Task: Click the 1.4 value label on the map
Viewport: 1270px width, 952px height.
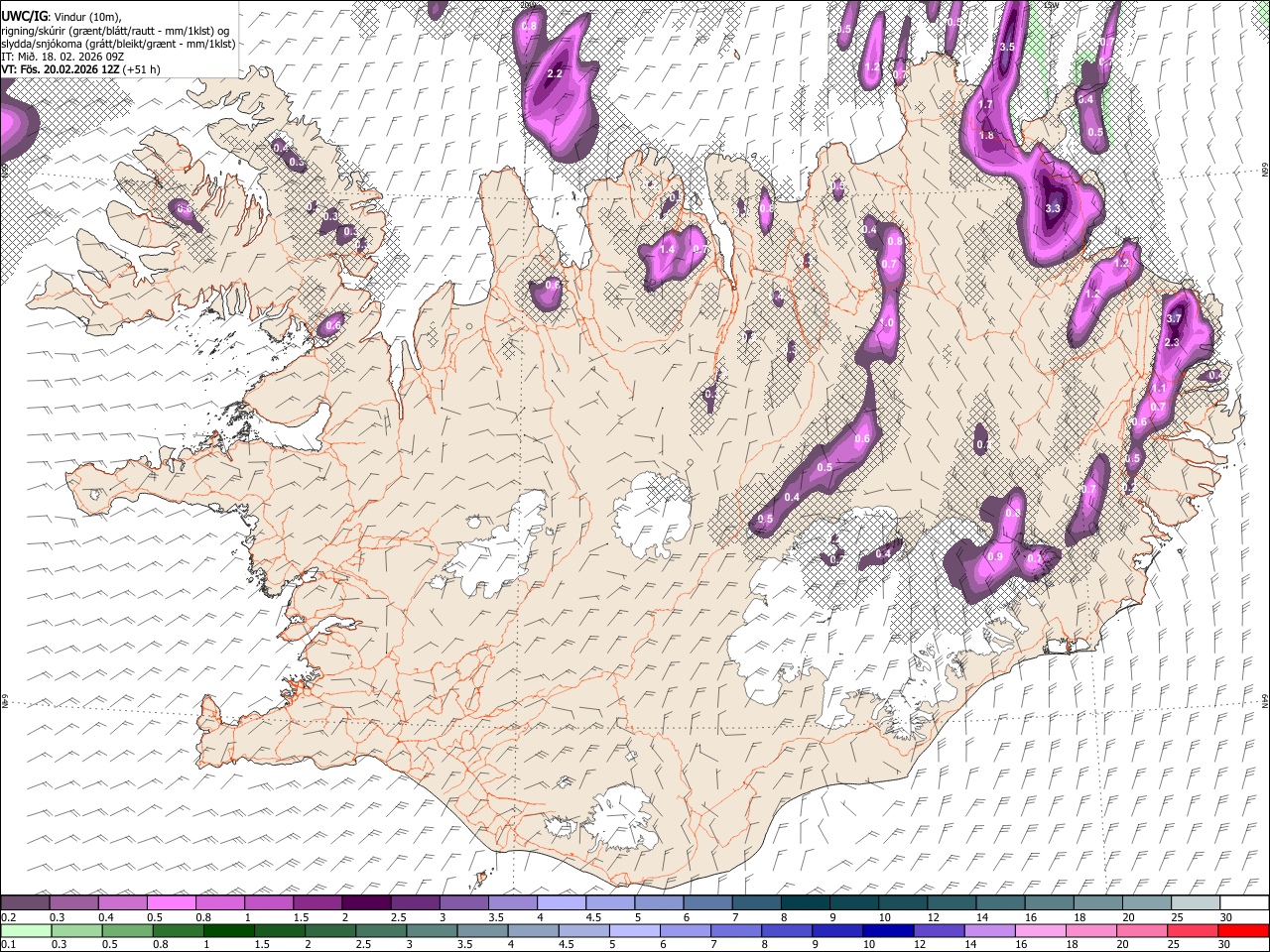Action: 667,250
